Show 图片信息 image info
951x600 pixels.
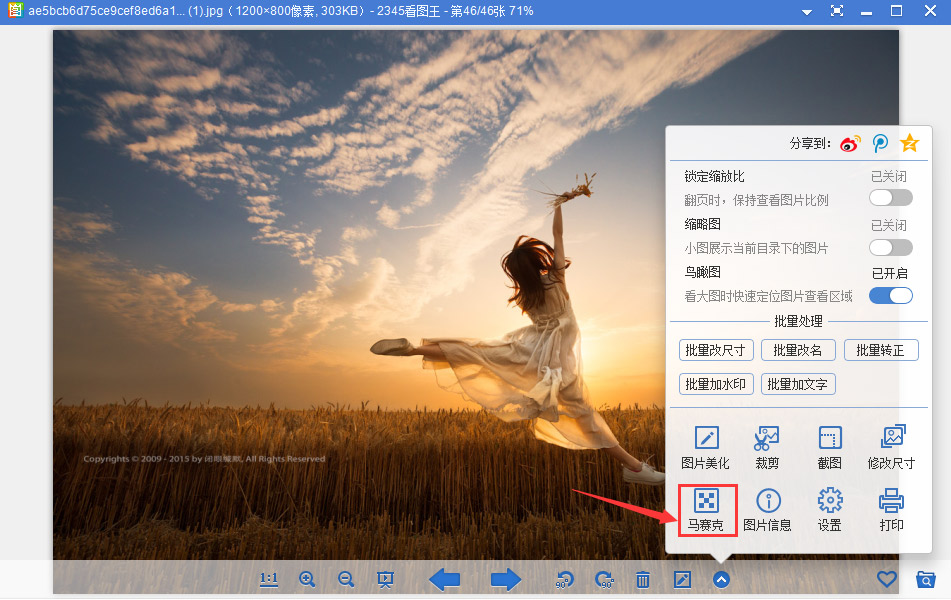click(767, 509)
